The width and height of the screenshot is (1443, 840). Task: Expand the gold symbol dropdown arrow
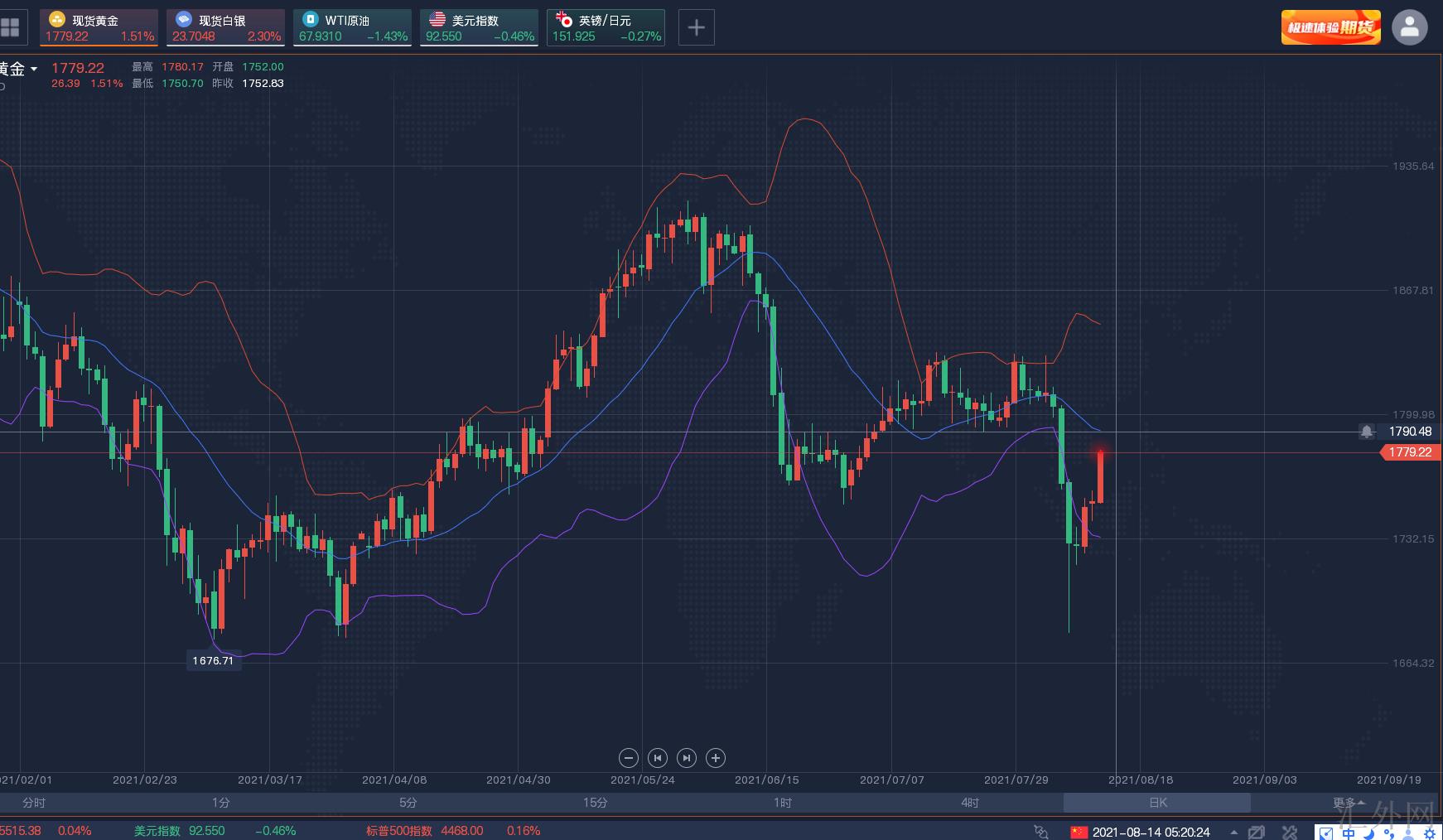[34, 70]
